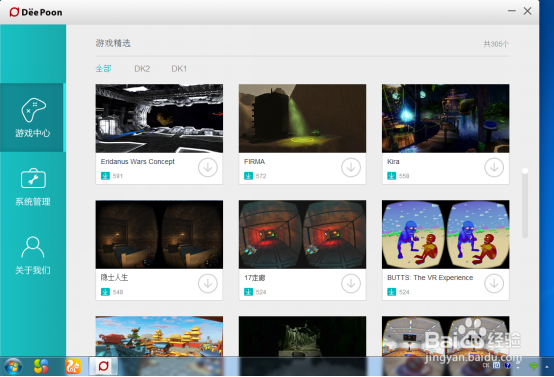Image resolution: width=554 pixels, height=377 pixels.
Task: Click the 游戏精选 section heading
Action: click(x=113, y=43)
